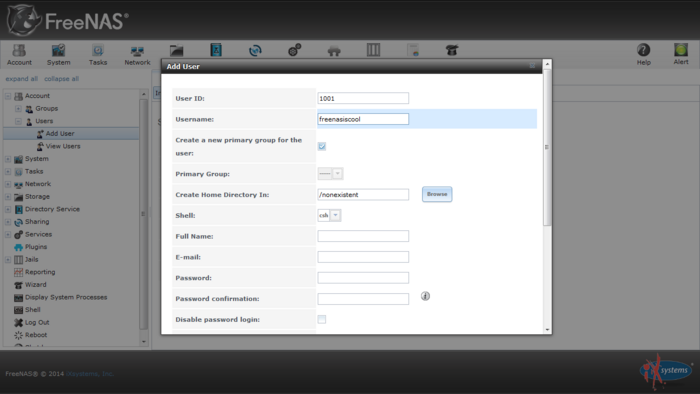Open the Help icon
Screen dimensions: 700x394
coord(643,54)
